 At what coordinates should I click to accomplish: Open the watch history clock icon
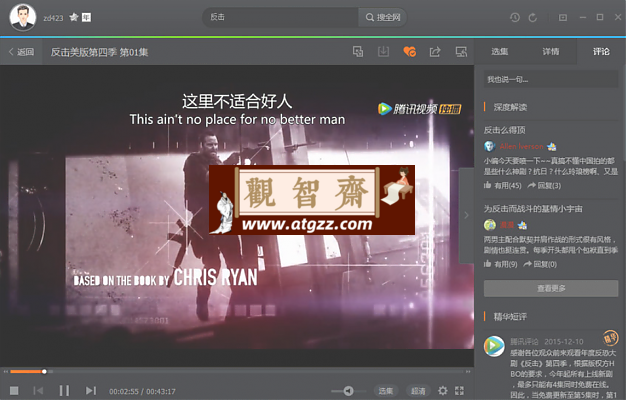[515, 17]
